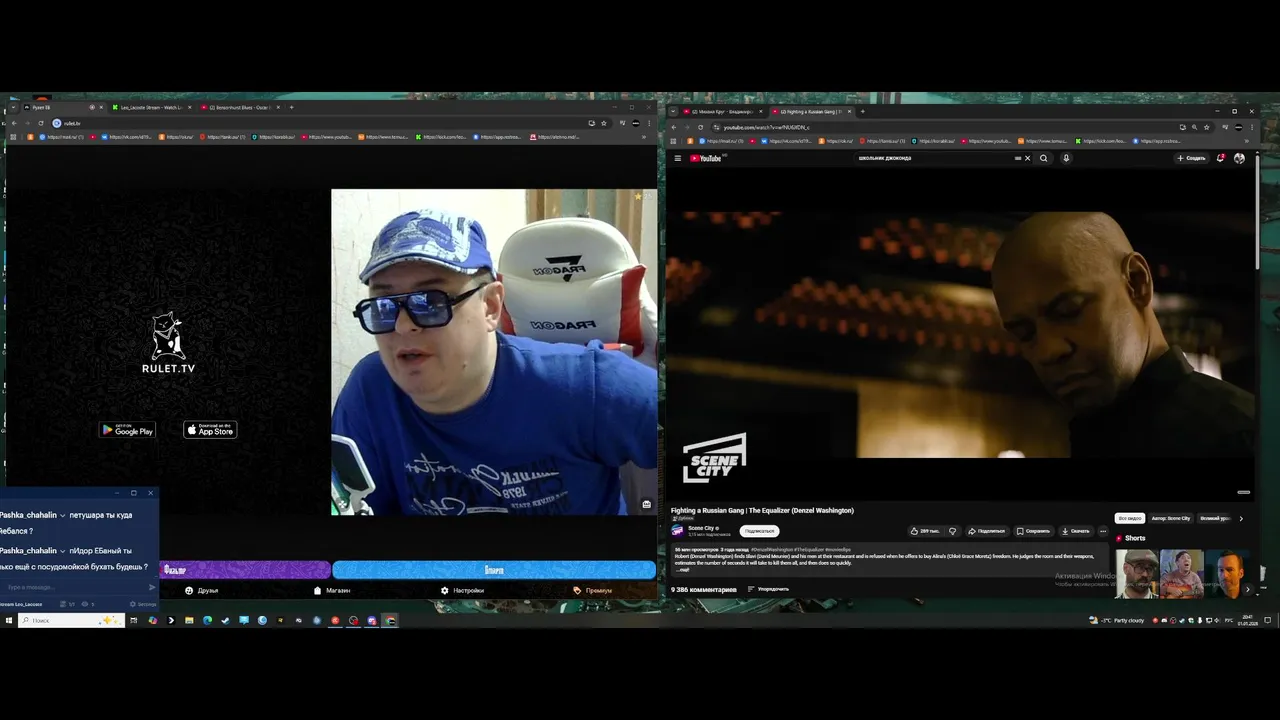Screen dimensions: 1280x720
Task: Open a new tab in the YouTube window
Action: (863, 111)
